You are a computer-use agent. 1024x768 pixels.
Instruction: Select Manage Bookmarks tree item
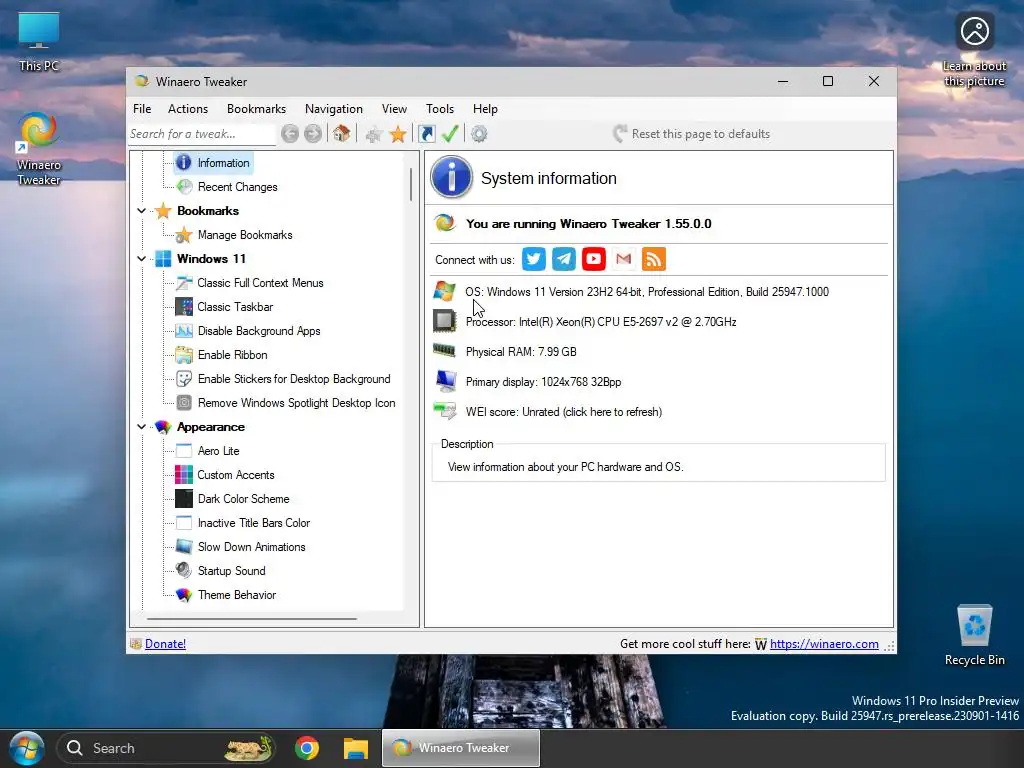(x=234, y=235)
